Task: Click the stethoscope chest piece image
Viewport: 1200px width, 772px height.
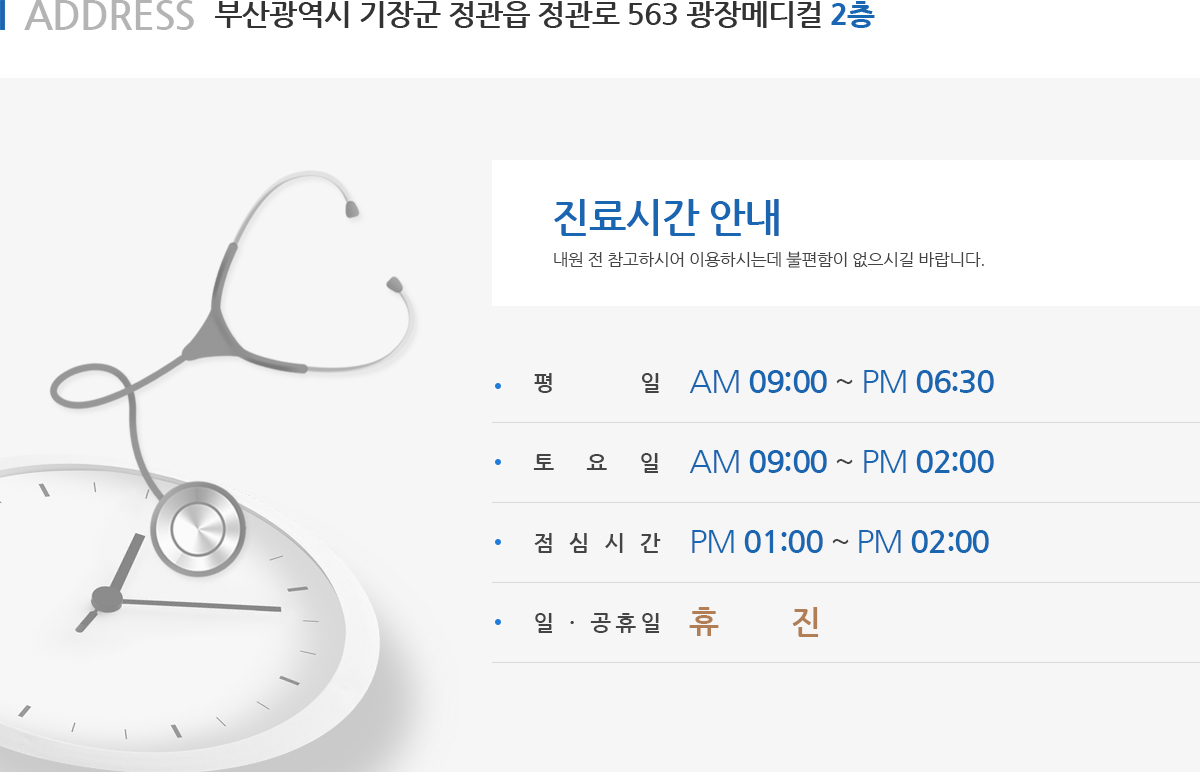Action: 198,528
